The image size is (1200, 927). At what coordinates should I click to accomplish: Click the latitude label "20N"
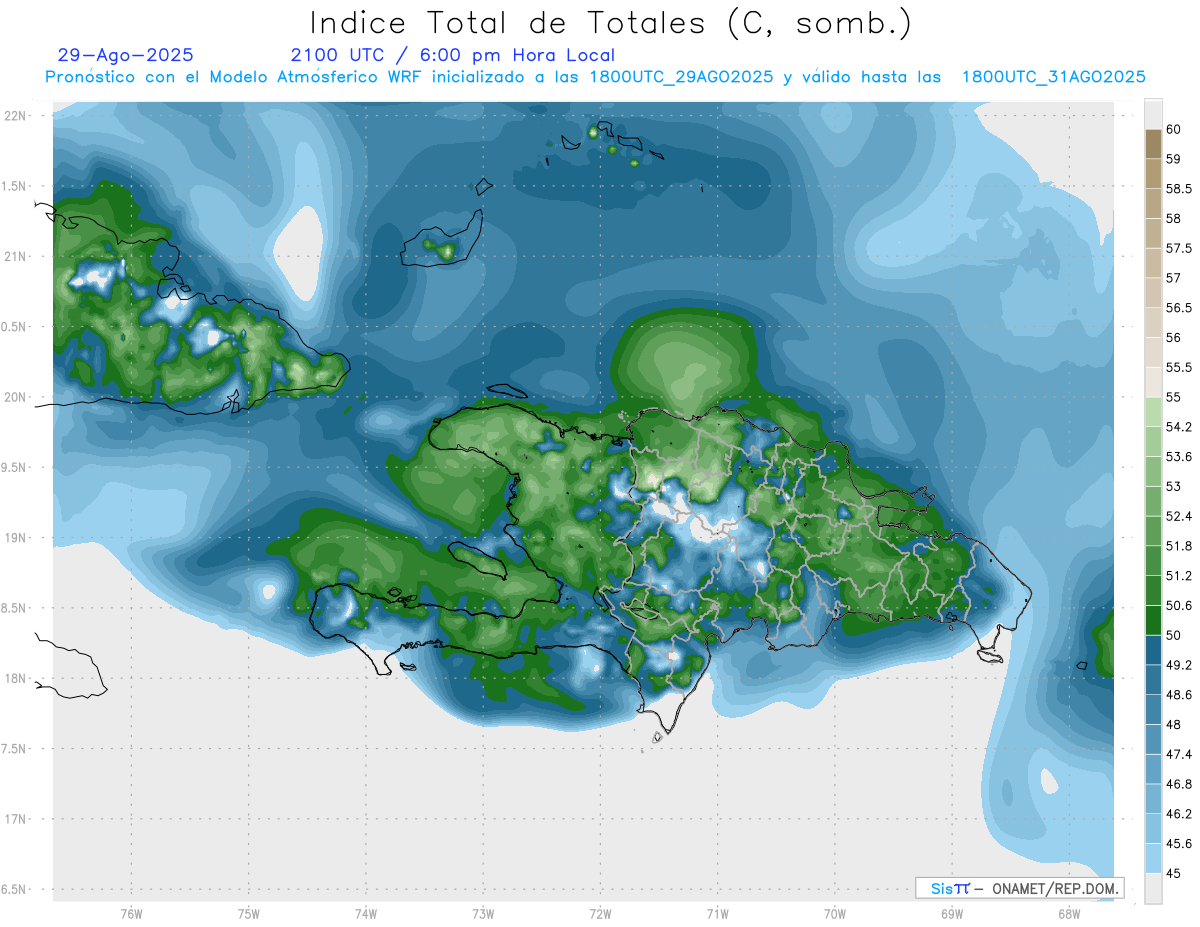point(17,397)
